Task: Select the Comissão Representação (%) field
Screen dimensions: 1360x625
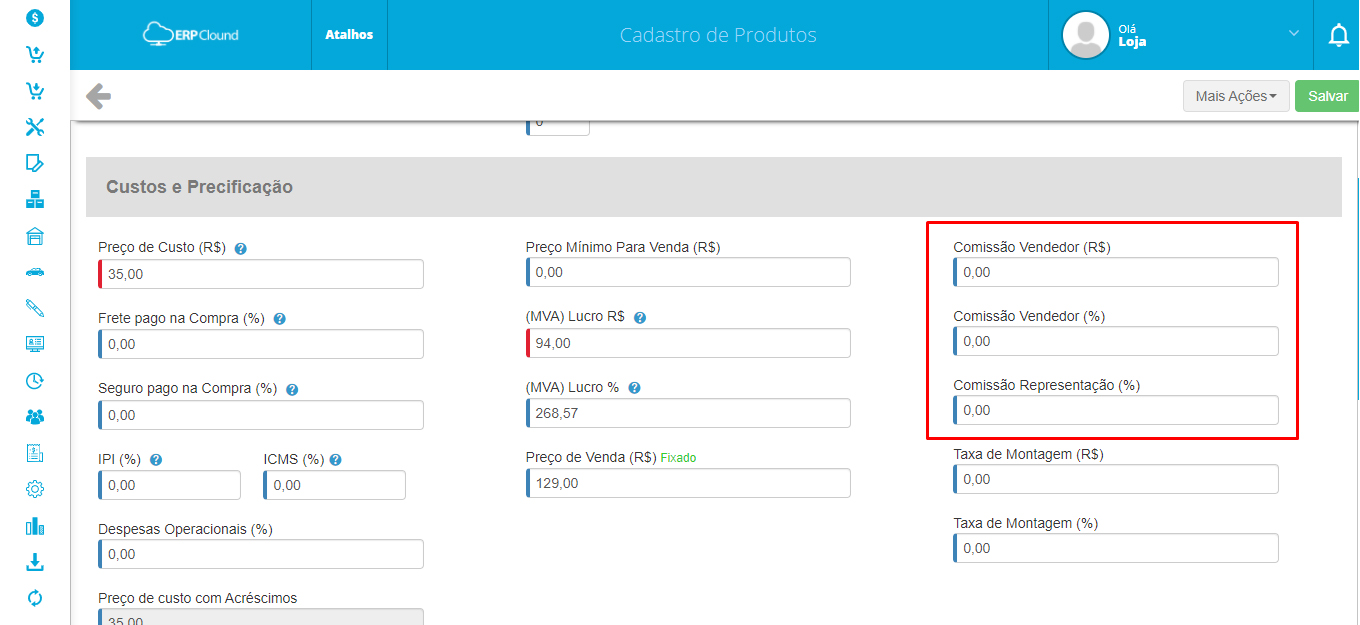Action: point(1116,410)
